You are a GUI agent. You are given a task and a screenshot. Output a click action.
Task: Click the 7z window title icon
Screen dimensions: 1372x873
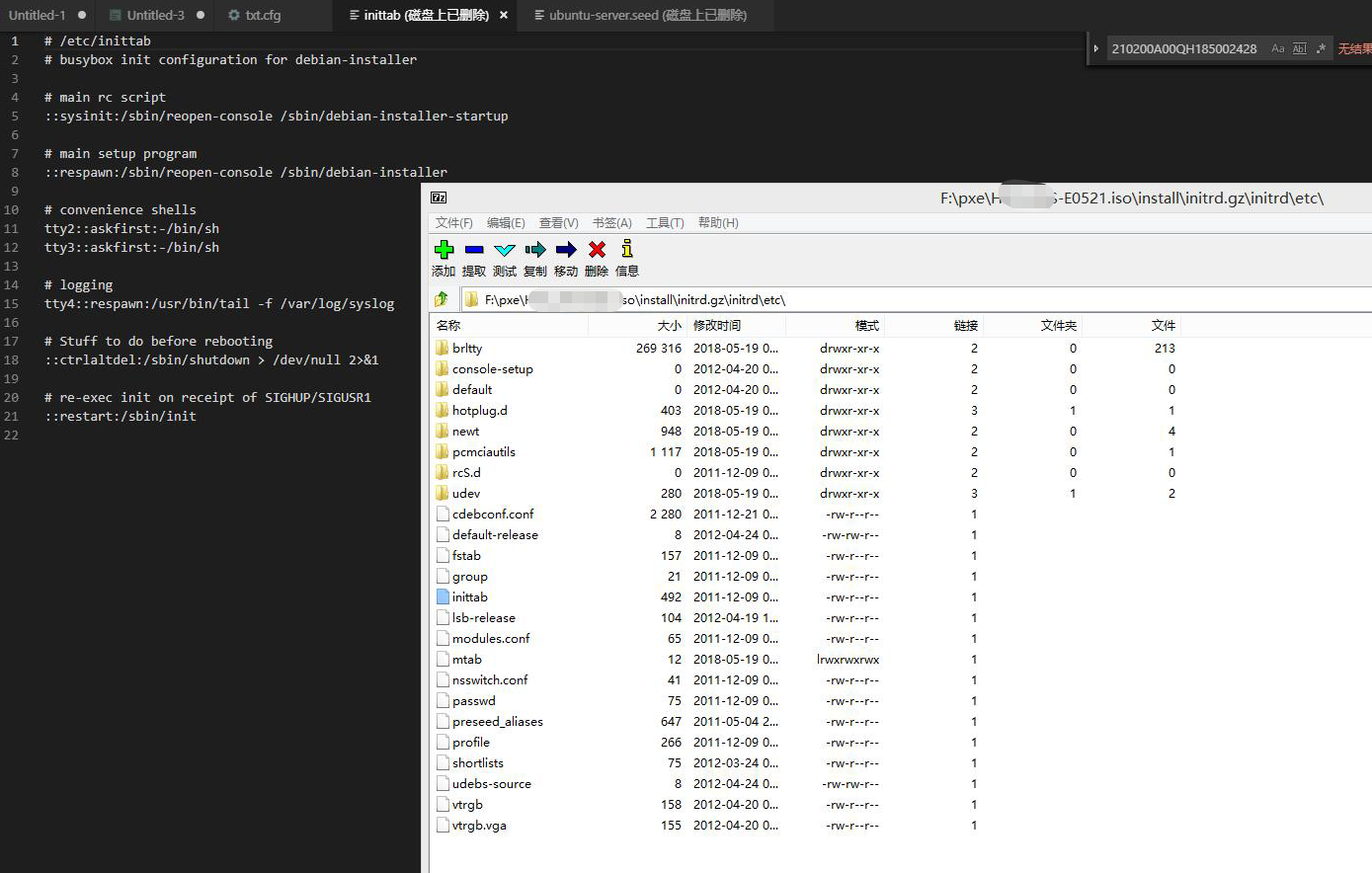(439, 198)
